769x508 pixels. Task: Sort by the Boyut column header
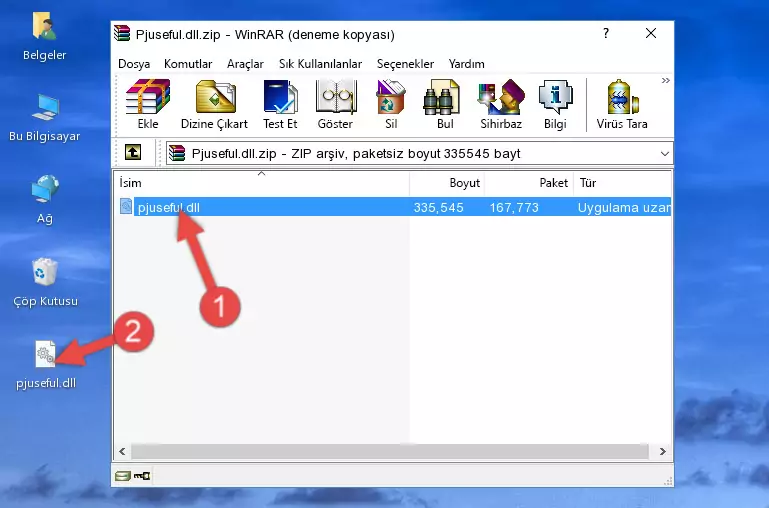tap(447, 183)
